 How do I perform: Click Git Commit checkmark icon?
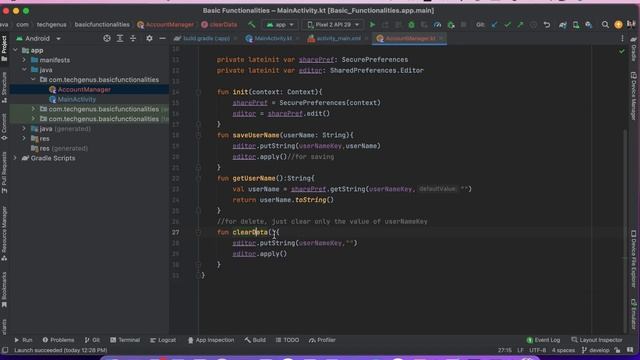(507, 25)
